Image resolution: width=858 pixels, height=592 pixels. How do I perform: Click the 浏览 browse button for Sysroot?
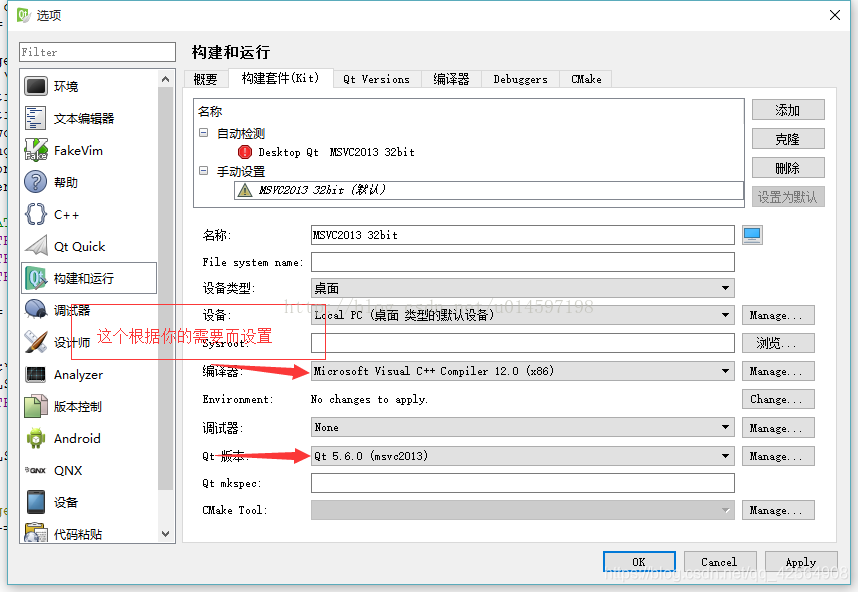click(778, 343)
